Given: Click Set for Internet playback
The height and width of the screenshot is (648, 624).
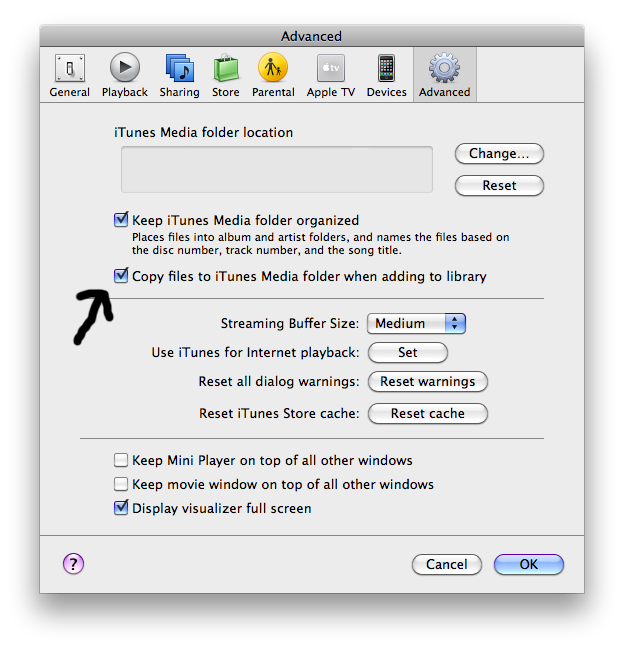Looking at the screenshot, I should click(x=407, y=353).
